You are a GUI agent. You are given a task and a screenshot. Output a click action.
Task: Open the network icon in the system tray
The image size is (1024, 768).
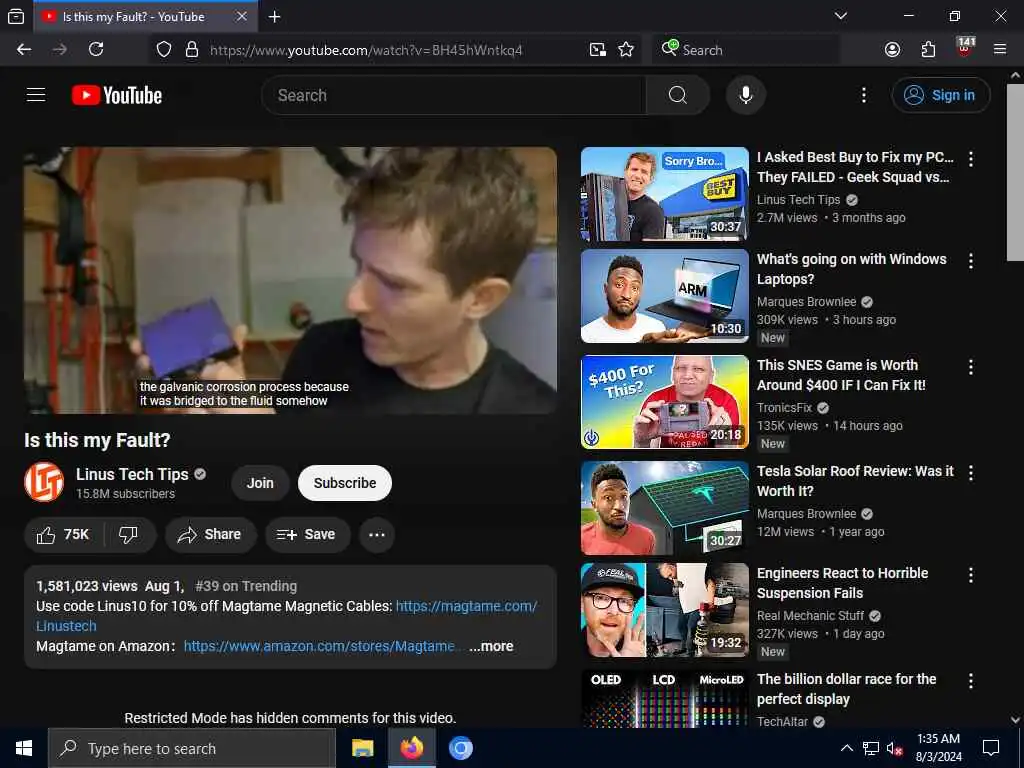click(x=871, y=748)
